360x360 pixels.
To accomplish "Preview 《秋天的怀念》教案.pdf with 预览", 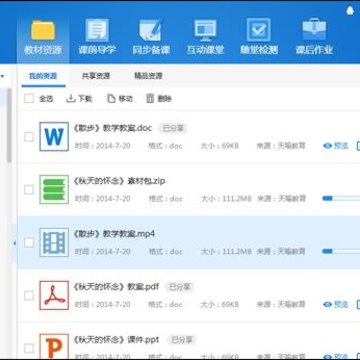I will 336,304.
